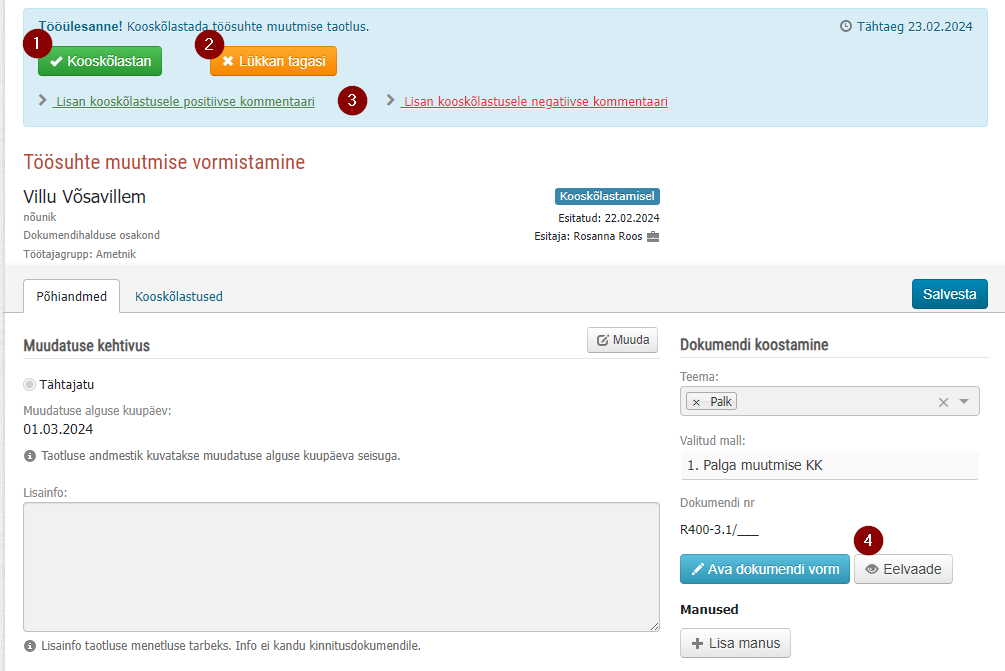Viewport: 1005px width, 671px height.
Task: Open the Teema dropdown arrow
Action: click(x=964, y=401)
